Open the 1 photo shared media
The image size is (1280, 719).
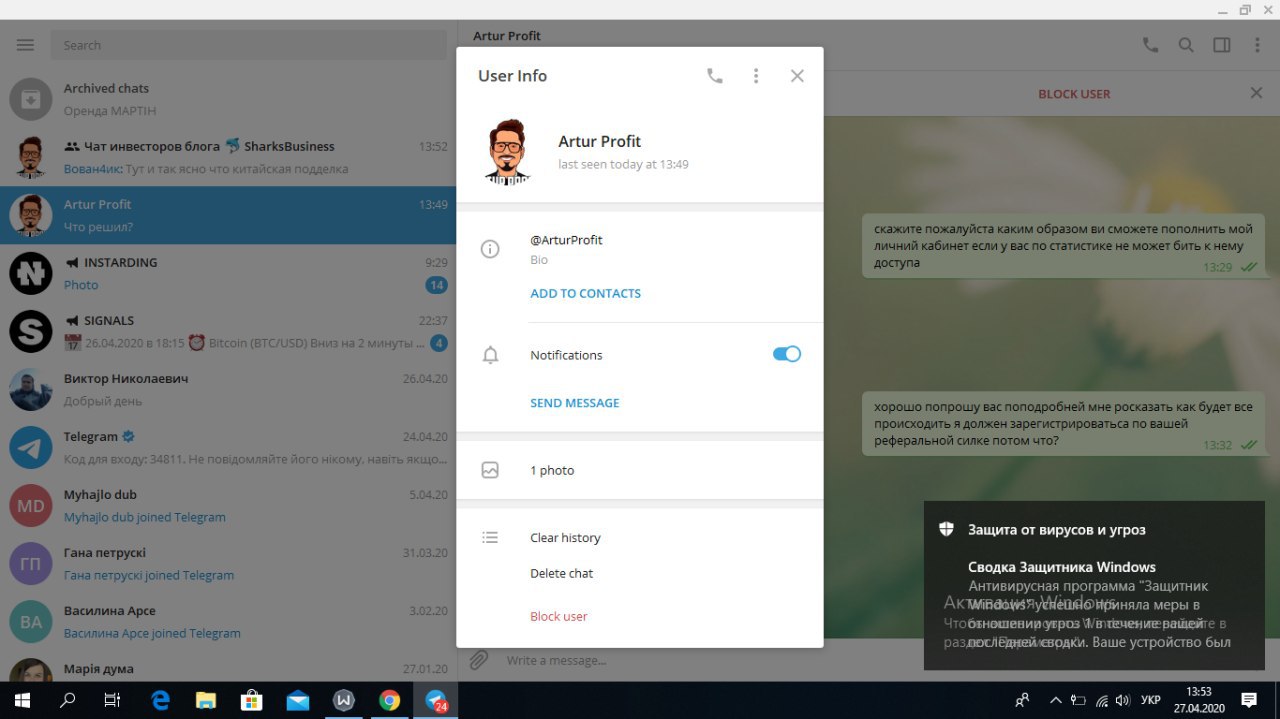640,470
